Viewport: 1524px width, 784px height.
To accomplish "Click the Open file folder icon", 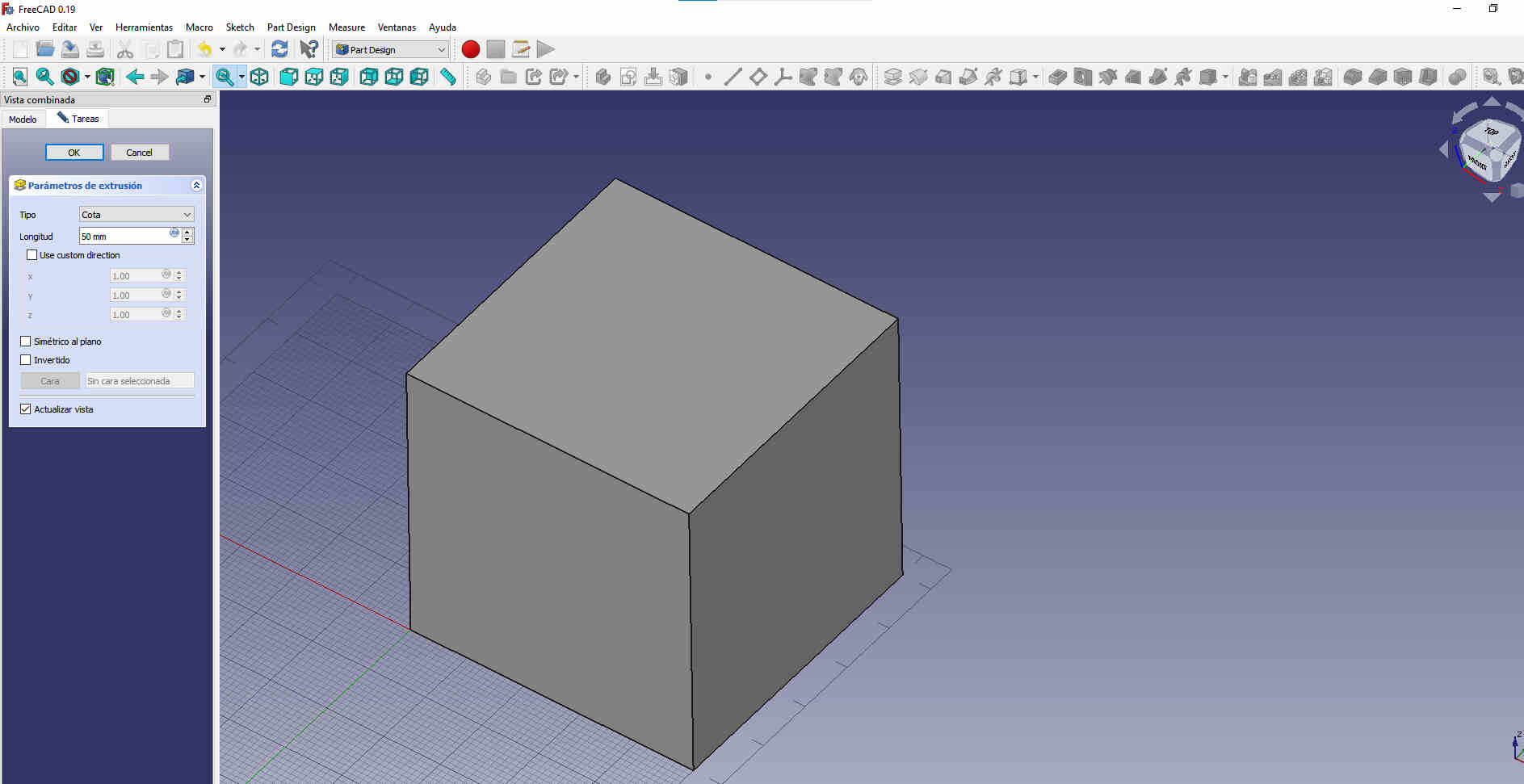I will 45,49.
